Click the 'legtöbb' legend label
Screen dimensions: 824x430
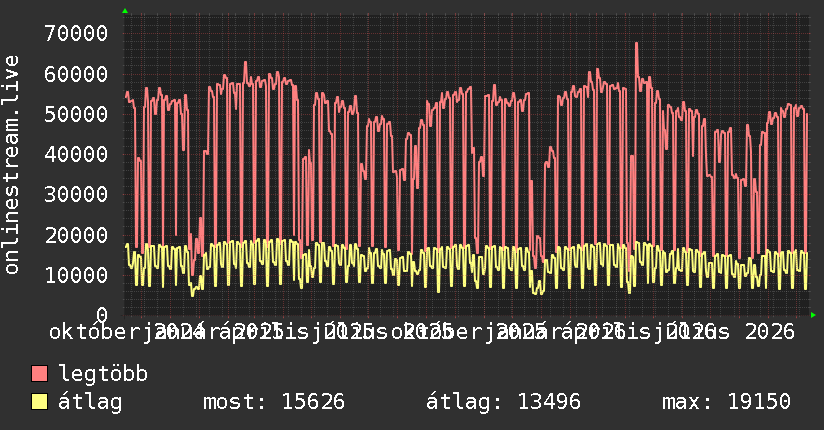103,374
